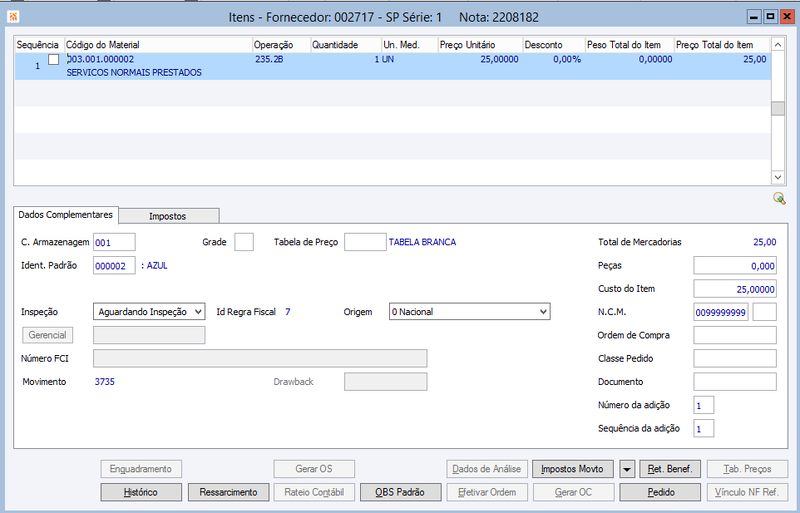800x513 pixels.
Task: Open the Inspeção dropdown
Action: coord(149,312)
